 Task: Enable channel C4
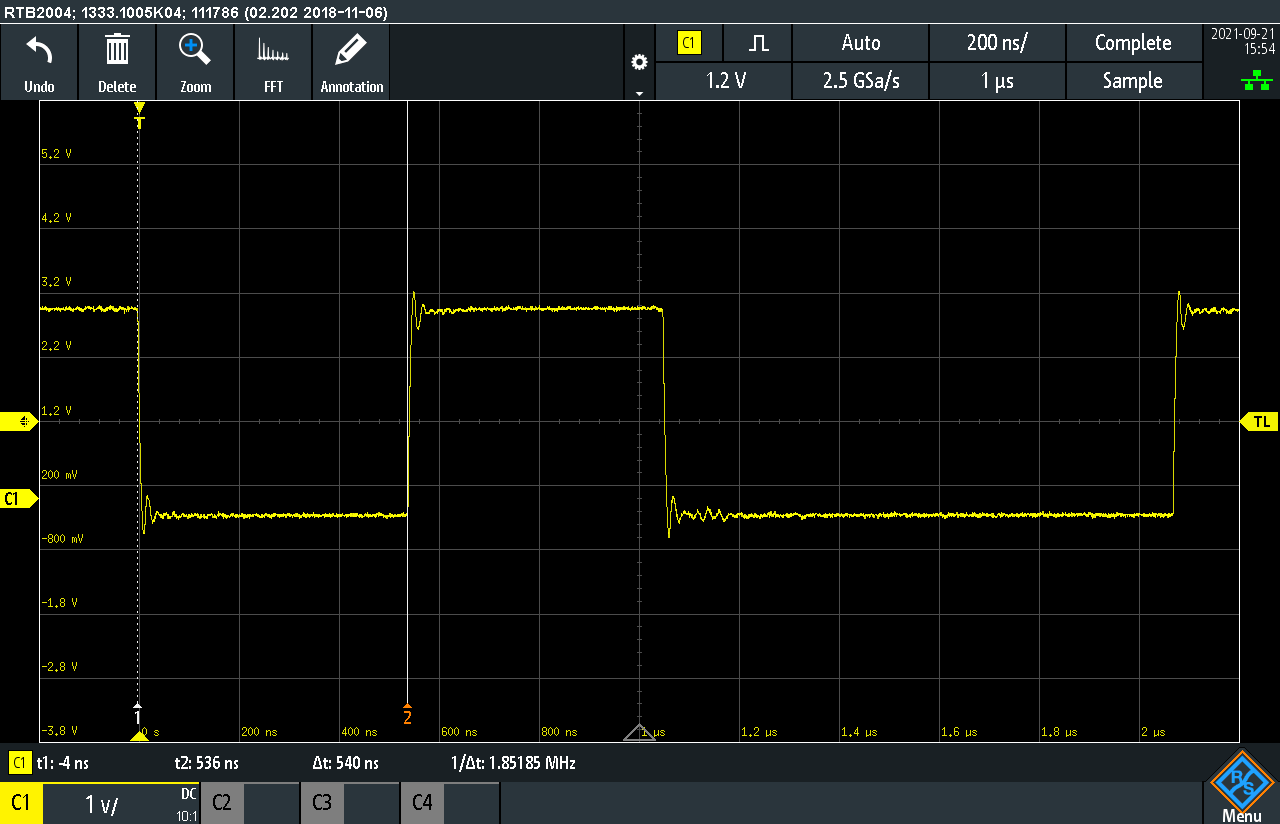point(422,803)
